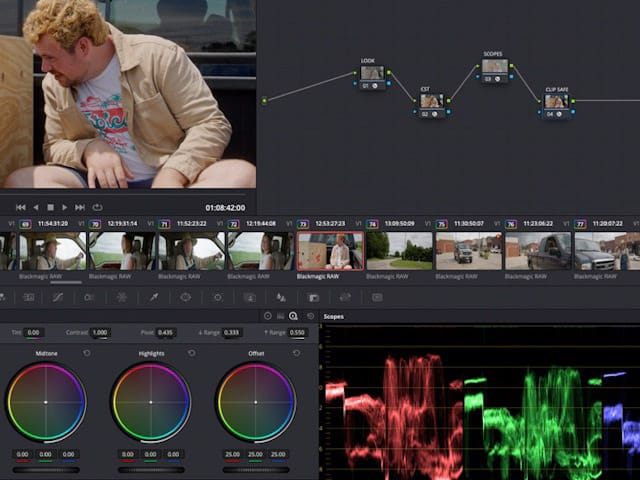Screen dimensions: 640x480
Task: Switch primaries to color bars mode
Action: tap(280, 316)
